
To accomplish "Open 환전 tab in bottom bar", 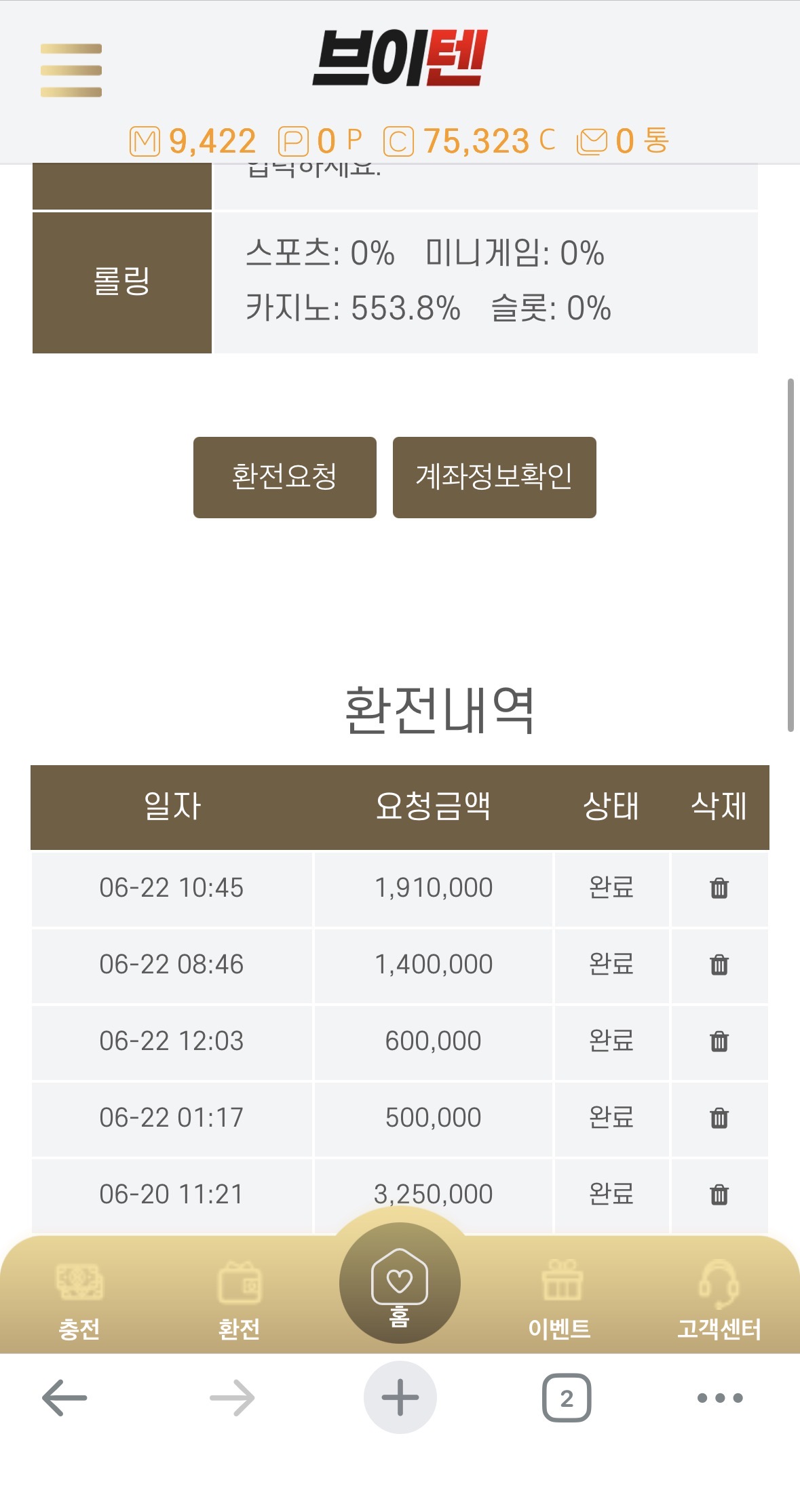I will (239, 1301).
